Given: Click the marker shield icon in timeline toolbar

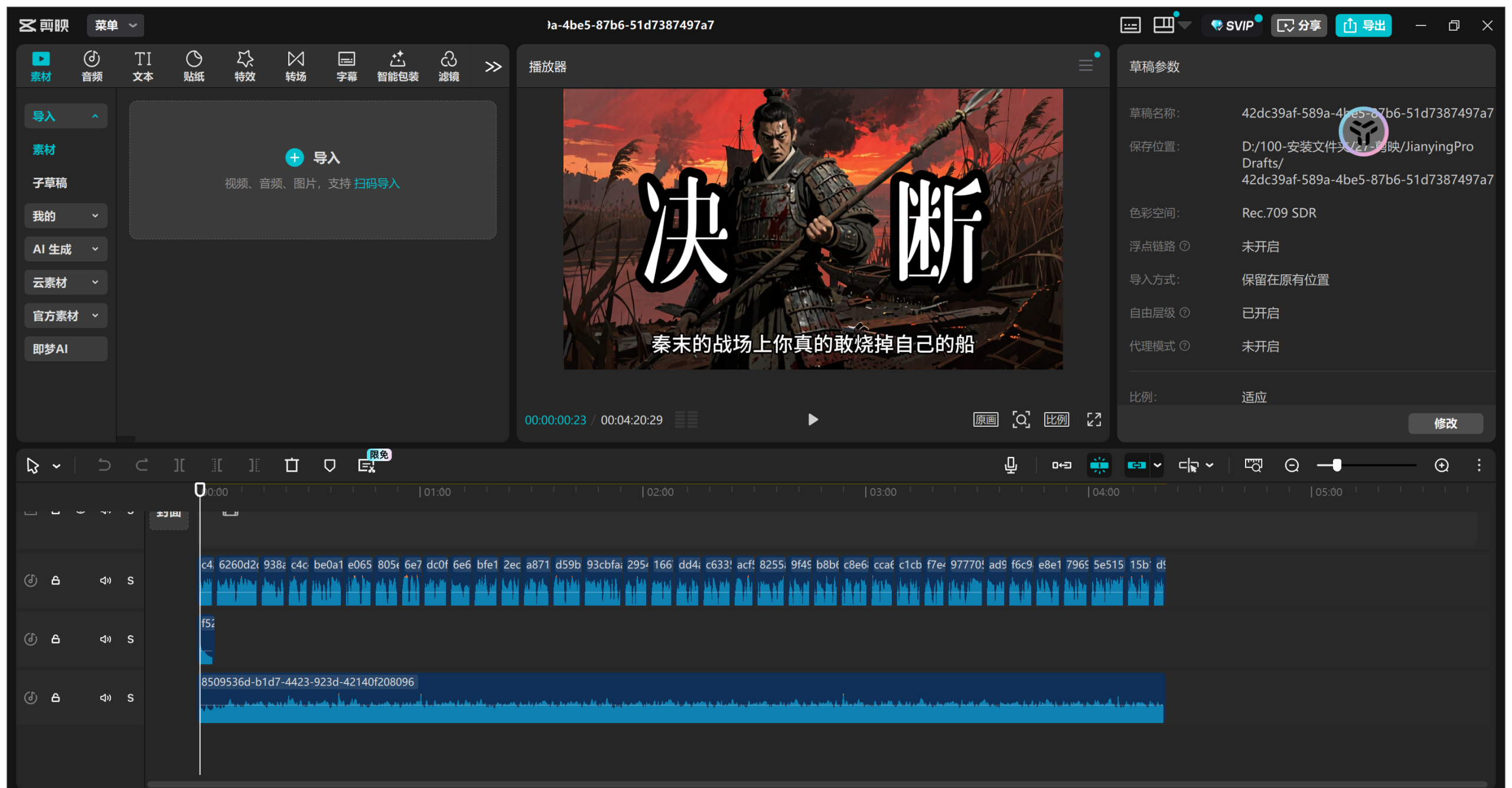Looking at the screenshot, I should pyautogui.click(x=330, y=465).
